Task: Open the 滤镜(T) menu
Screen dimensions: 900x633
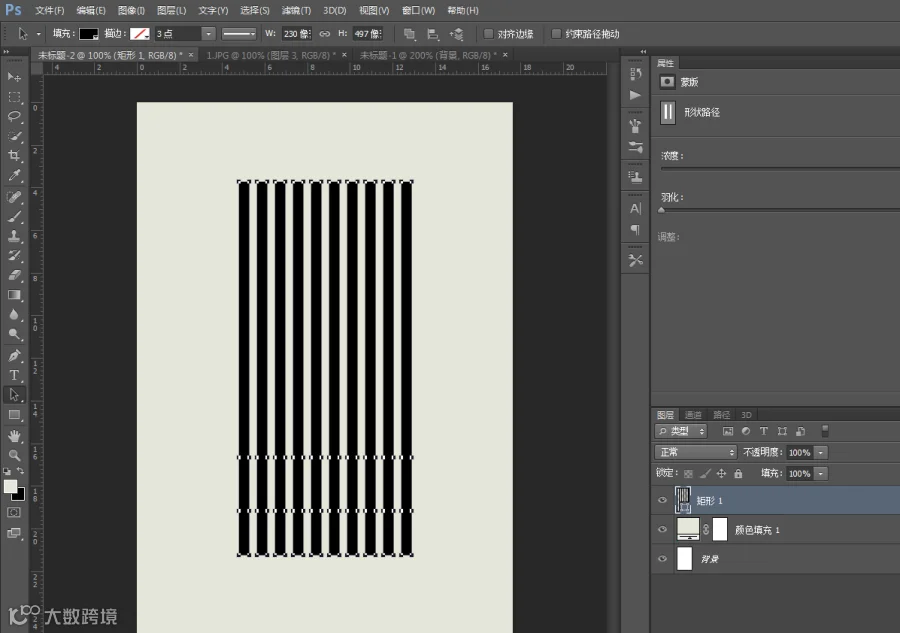Action: 296,10
